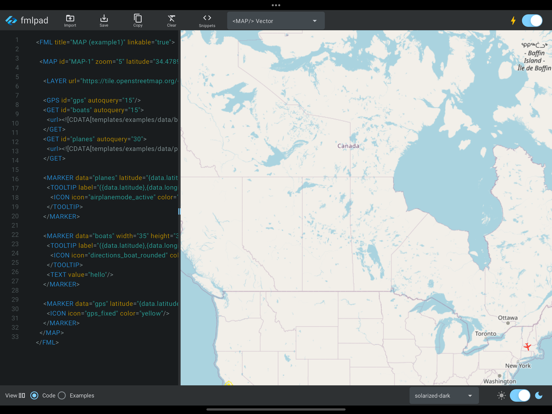Click the fmlpad logo
The height and width of the screenshot is (414, 552).
(27, 20)
